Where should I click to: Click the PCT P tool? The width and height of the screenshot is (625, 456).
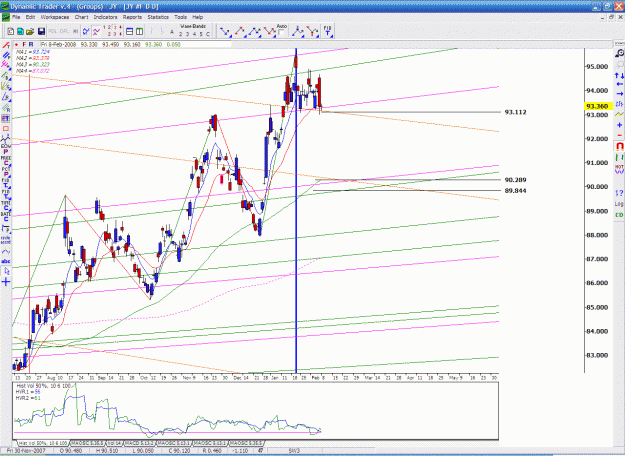tap(6, 172)
